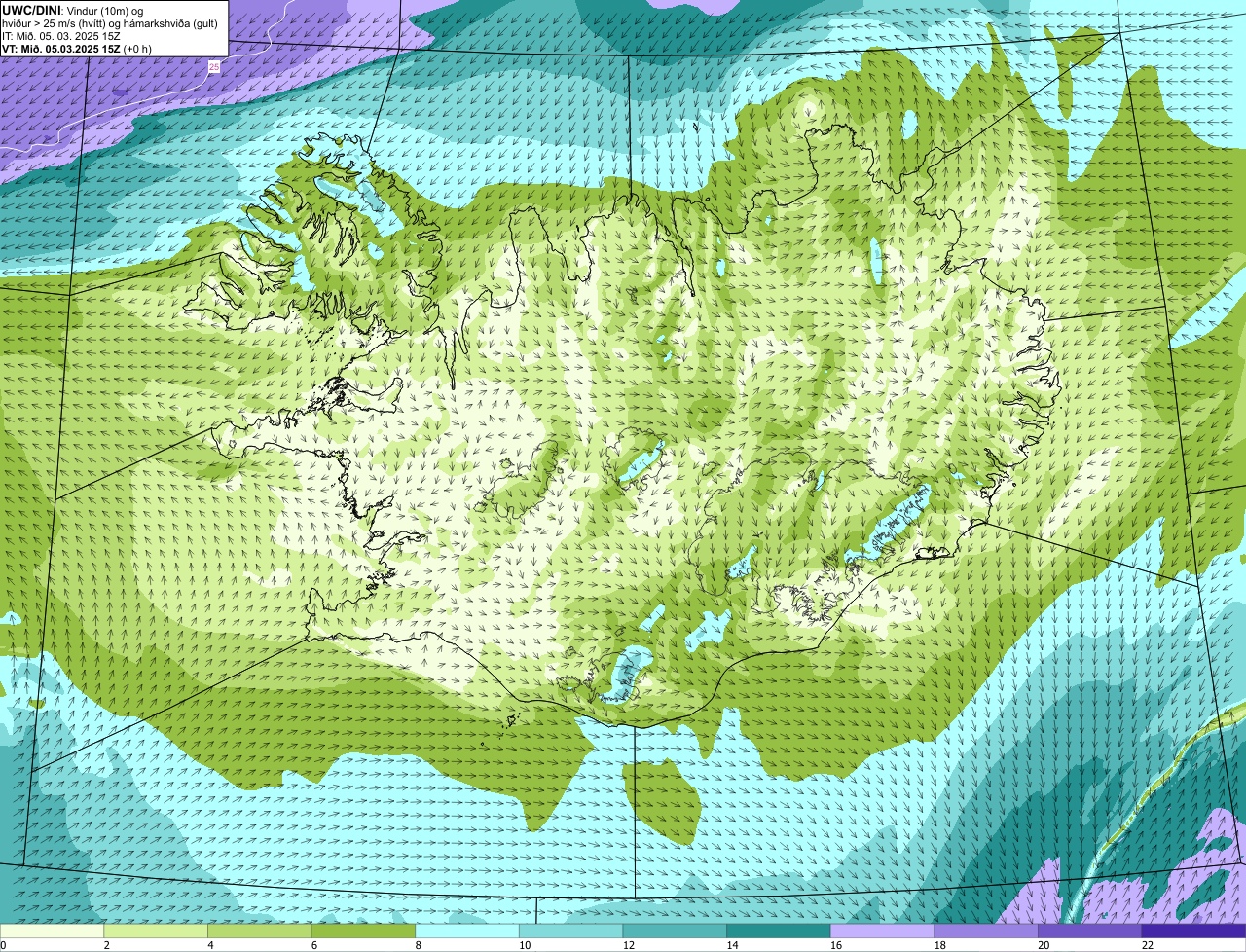Click the legend scale label "4"
Screen dimensions: 1246x952
point(210,945)
